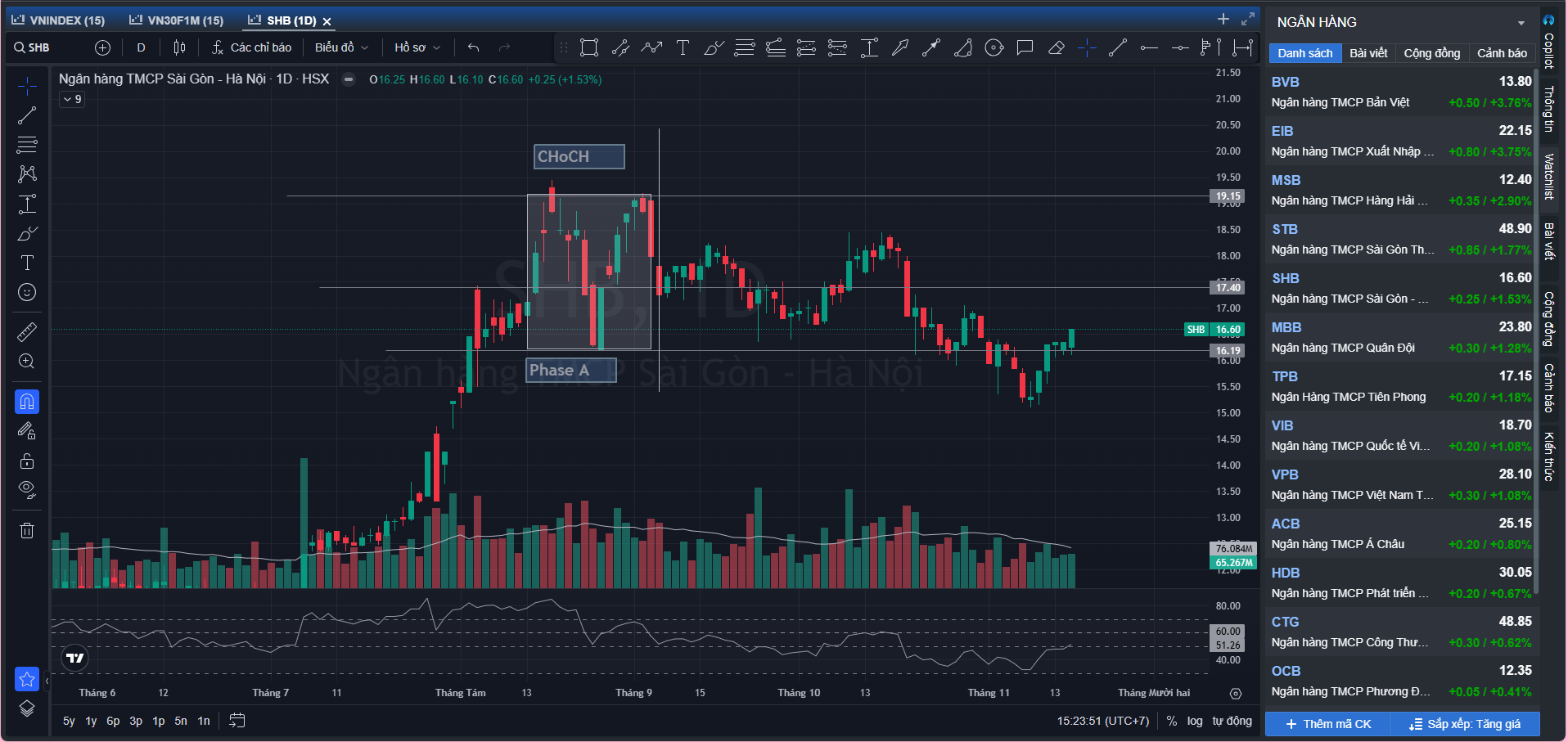The image size is (1568, 742).
Task: Collapse the left drawing toolbar arrow
Action: (x=47, y=681)
